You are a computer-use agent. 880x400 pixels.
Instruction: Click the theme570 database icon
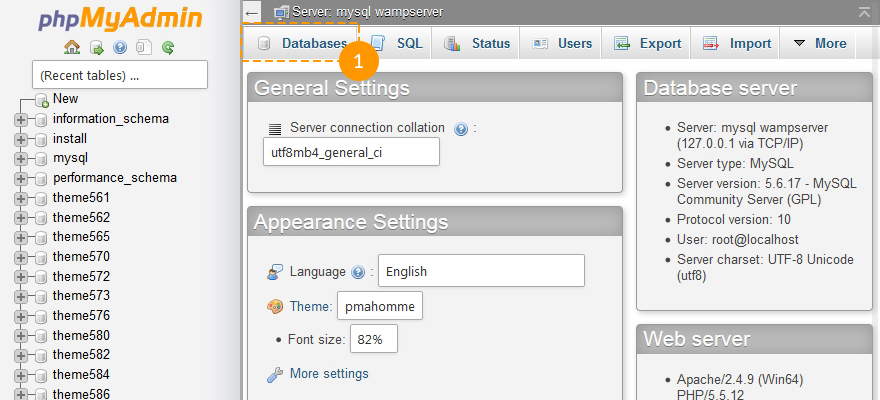click(x=41, y=258)
